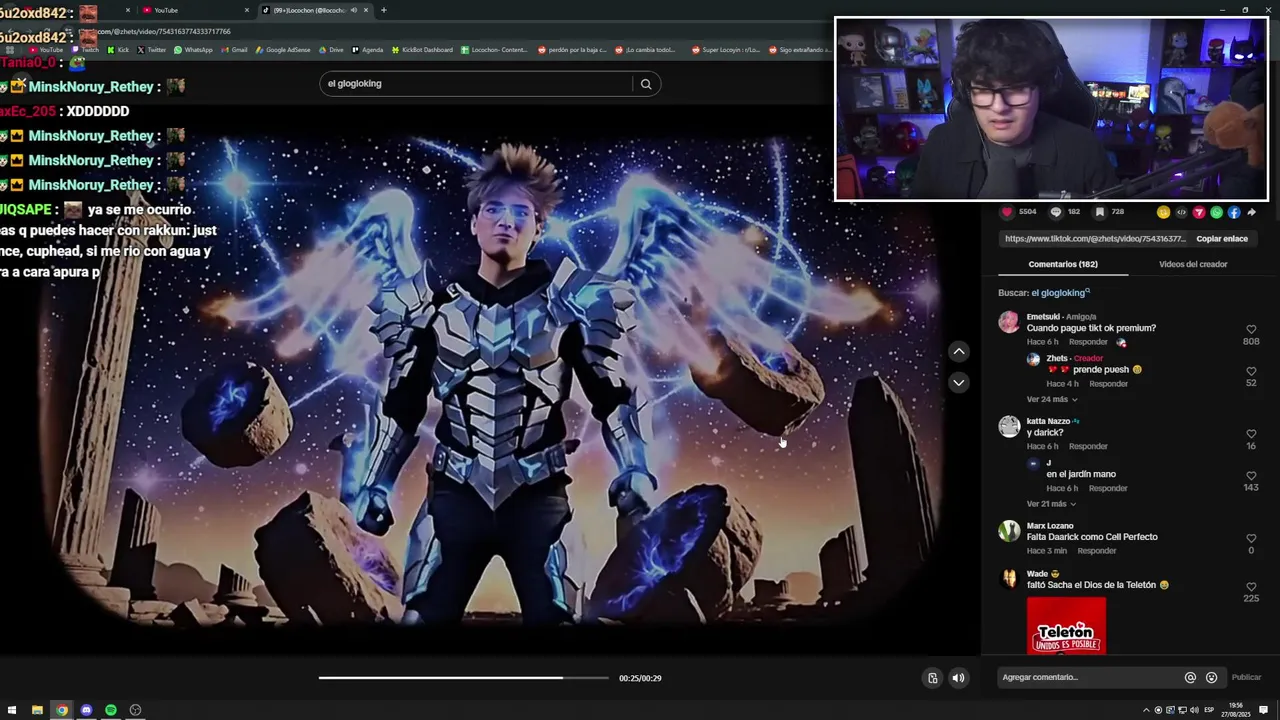The image size is (1280, 720).
Task: Click Copiar enlace button
Action: 1222,239
